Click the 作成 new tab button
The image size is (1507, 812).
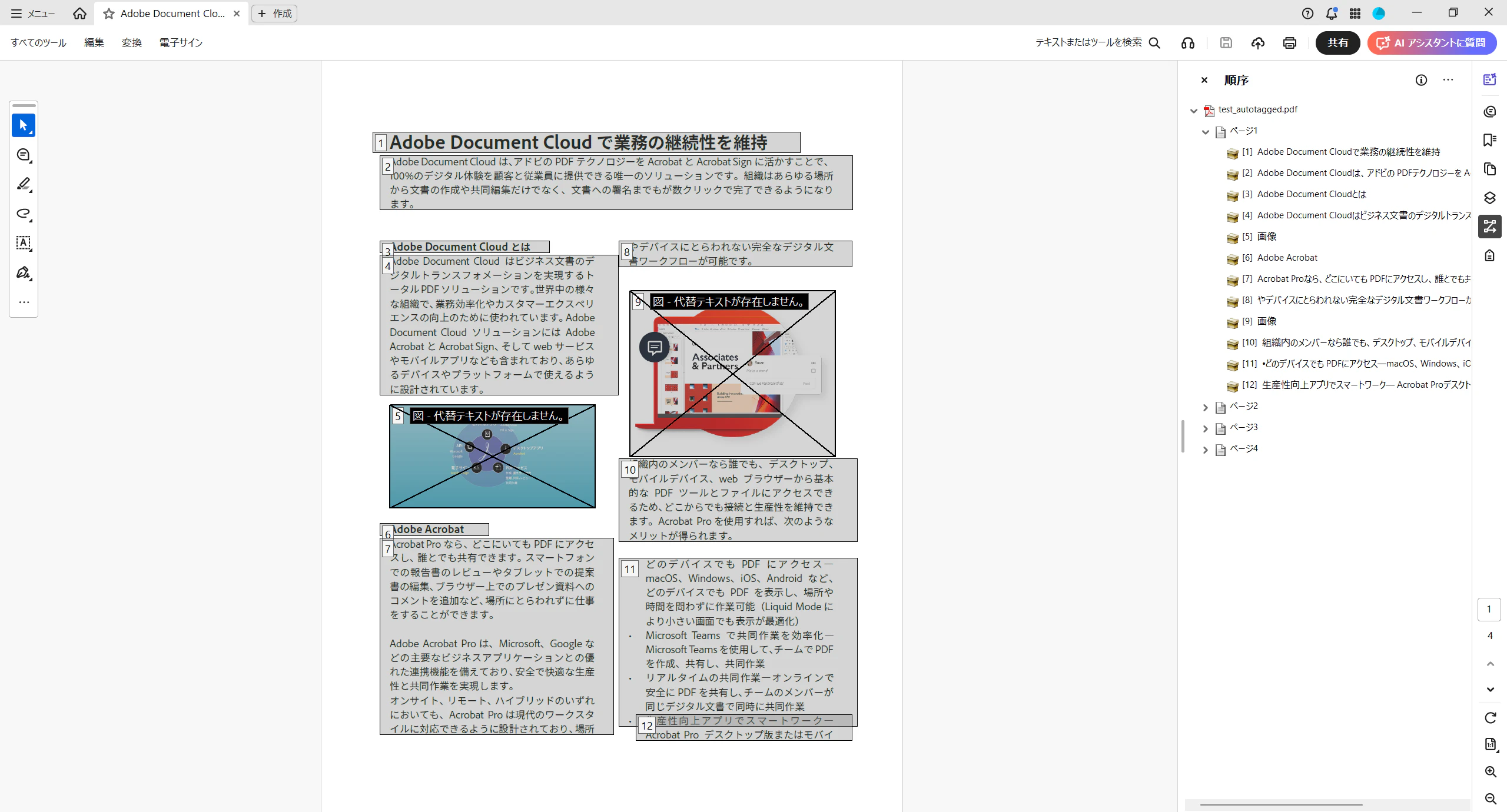(274, 14)
